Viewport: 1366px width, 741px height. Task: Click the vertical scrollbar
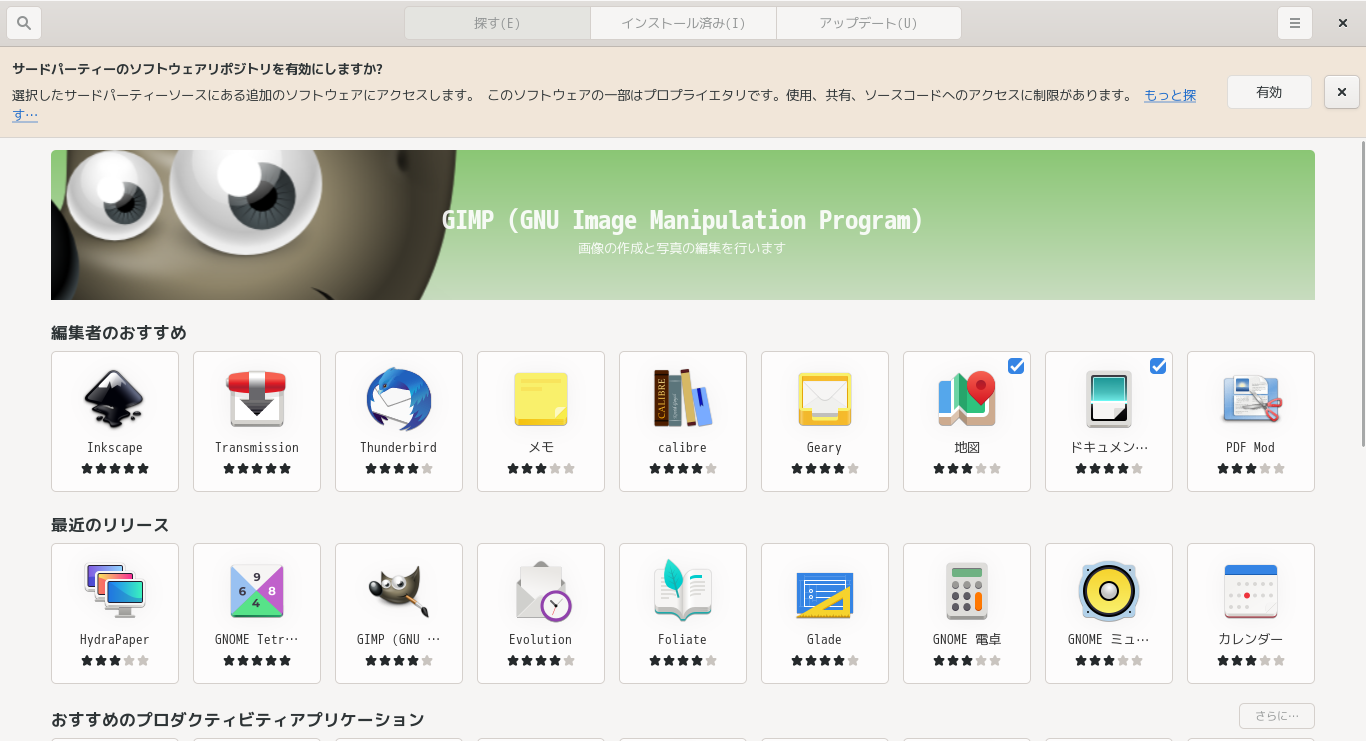click(x=1361, y=293)
